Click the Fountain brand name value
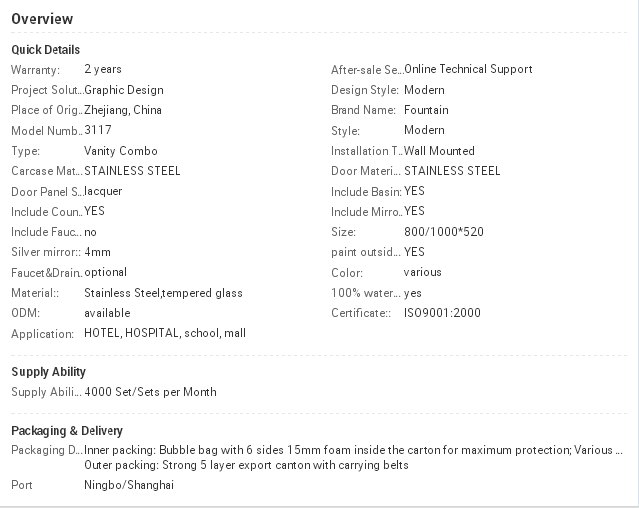Image resolution: width=639 pixels, height=508 pixels. 426,110
